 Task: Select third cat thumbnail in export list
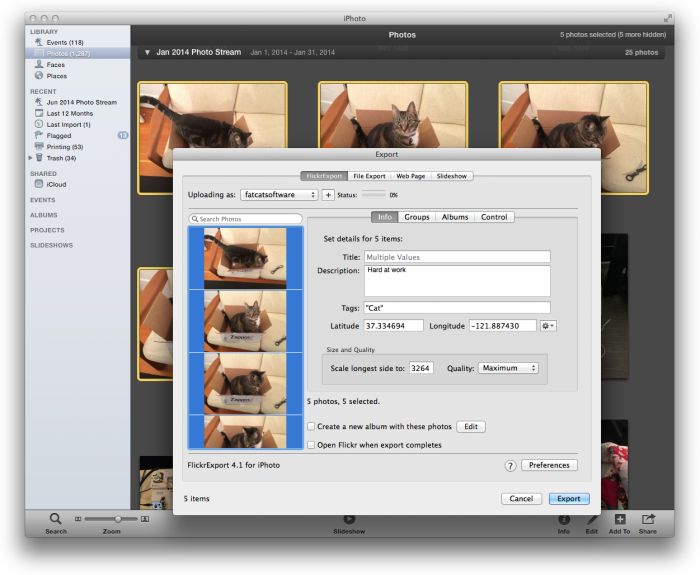[245, 383]
